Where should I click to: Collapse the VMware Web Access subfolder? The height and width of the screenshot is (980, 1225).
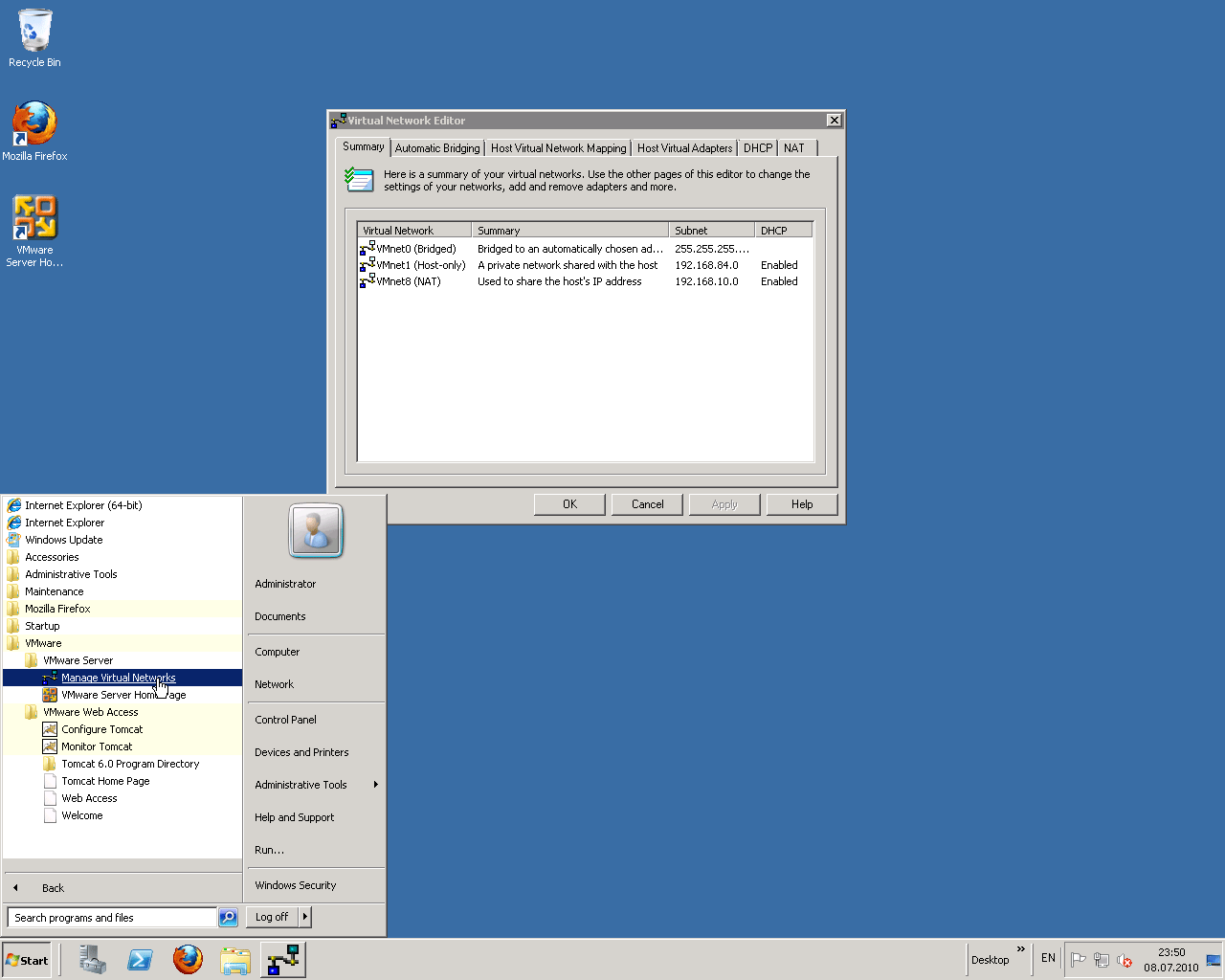[122, 712]
